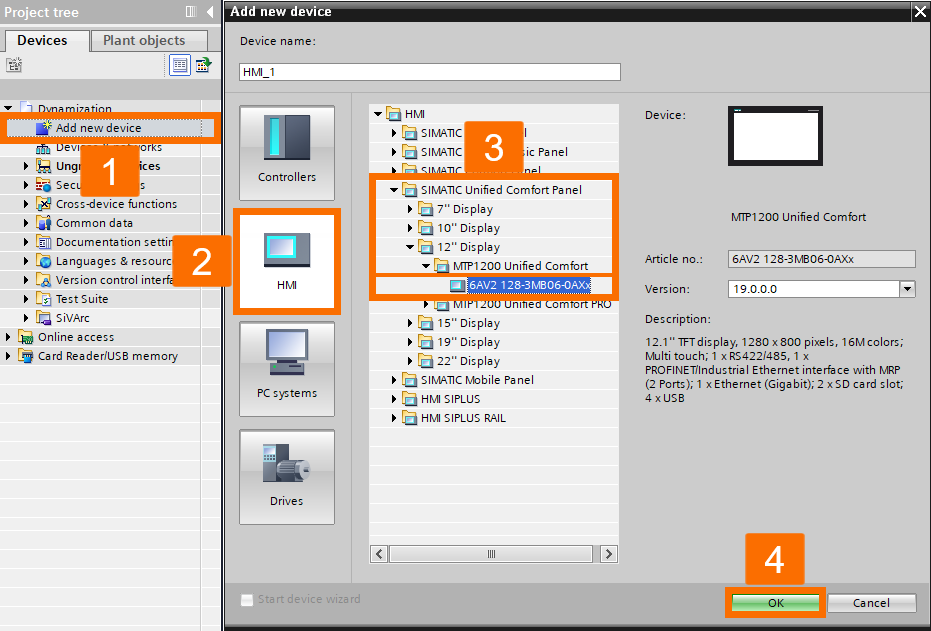Image resolution: width=931 pixels, height=631 pixels.
Task: Click the SiVArc icon
Action: (43, 318)
